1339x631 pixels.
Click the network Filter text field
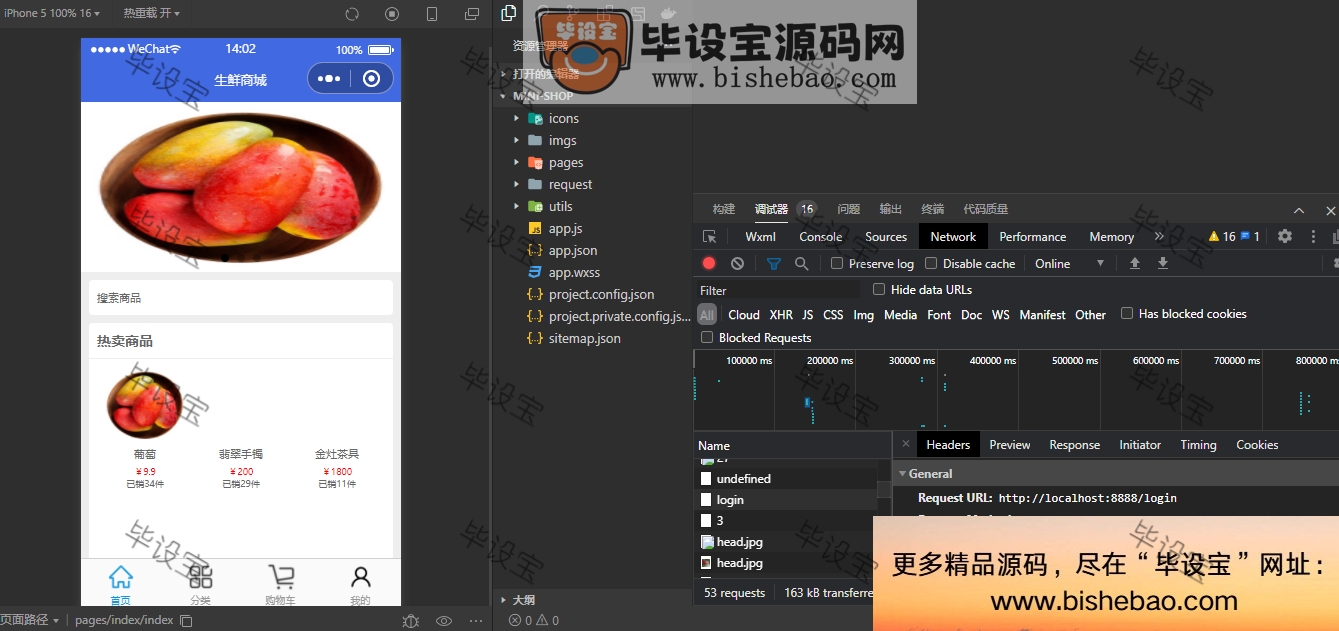click(x=778, y=289)
